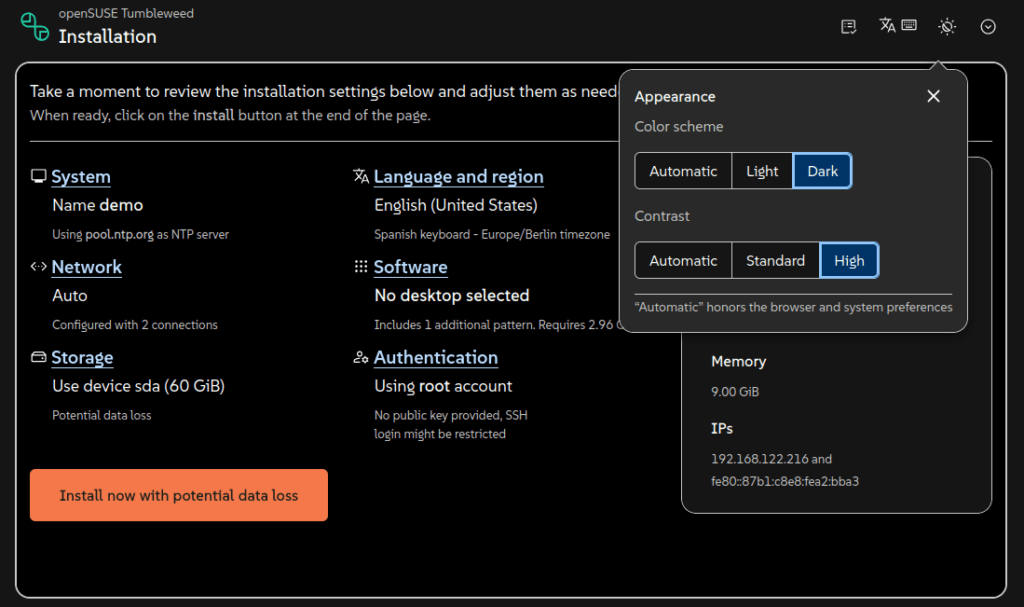The width and height of the screenshot is (1024, 607).
Task: Click Install now with potential data loss
Action: point(178,495)
